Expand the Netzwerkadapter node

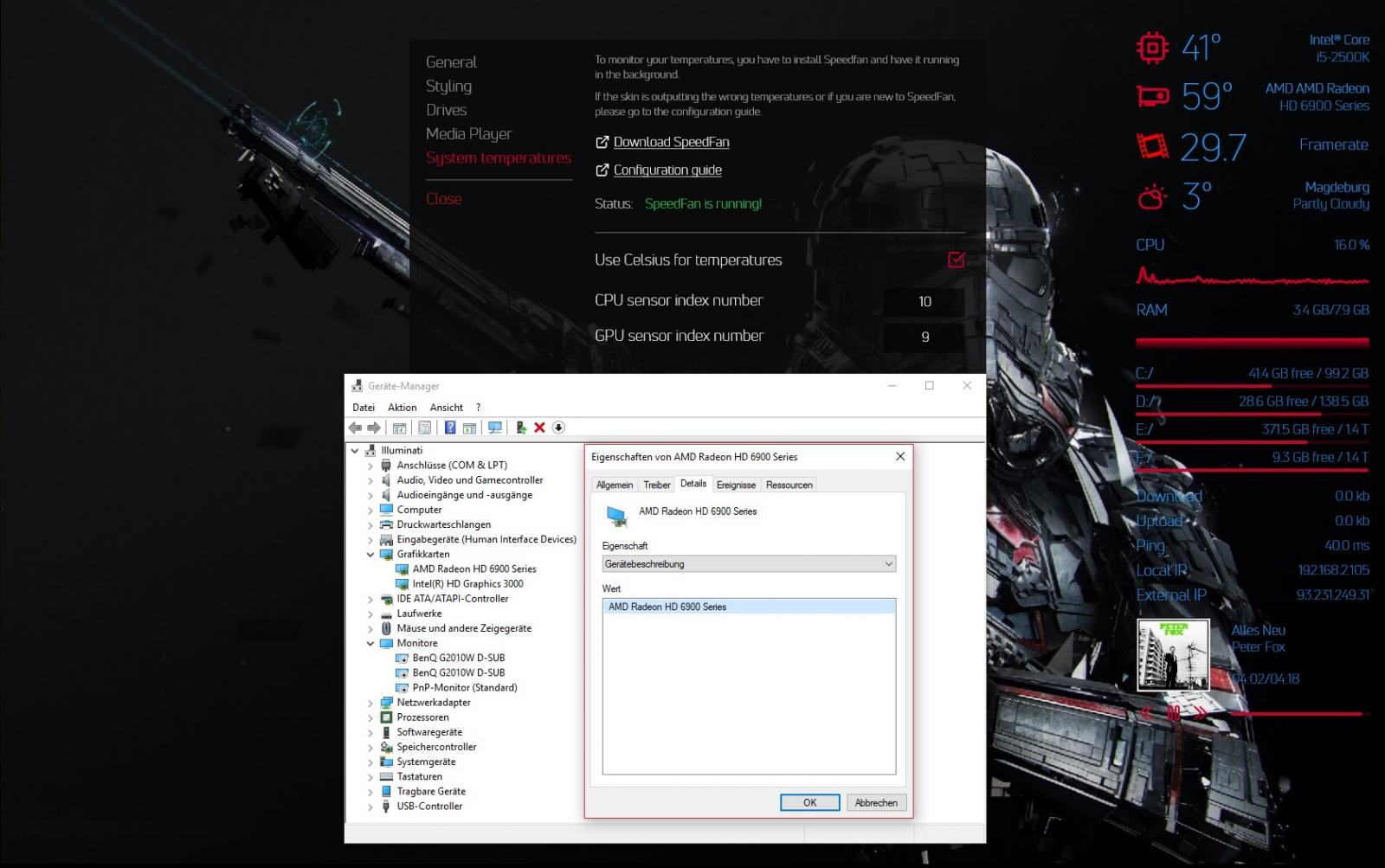370,703
